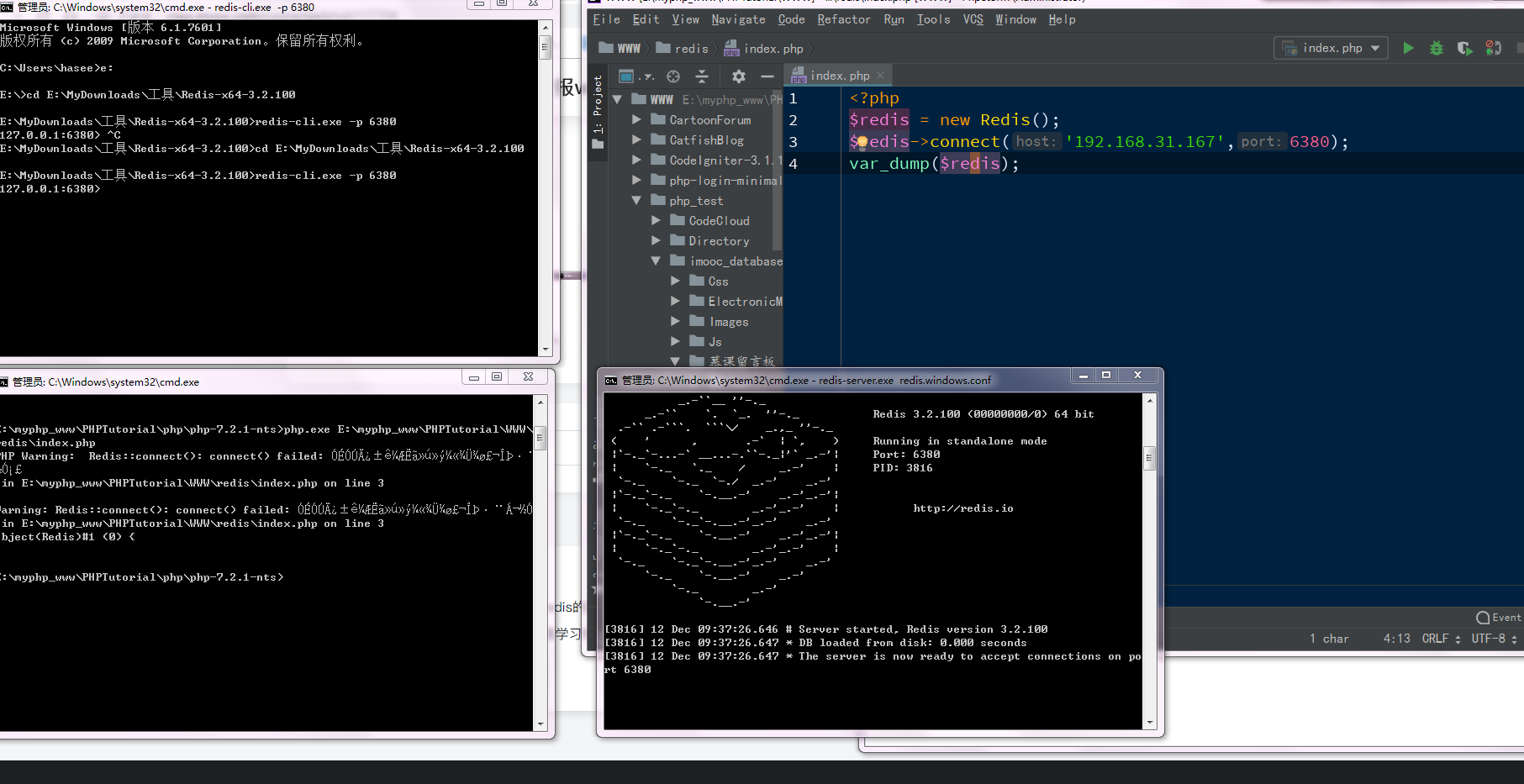Click the lightbulb intention icon on line 3

862,142
